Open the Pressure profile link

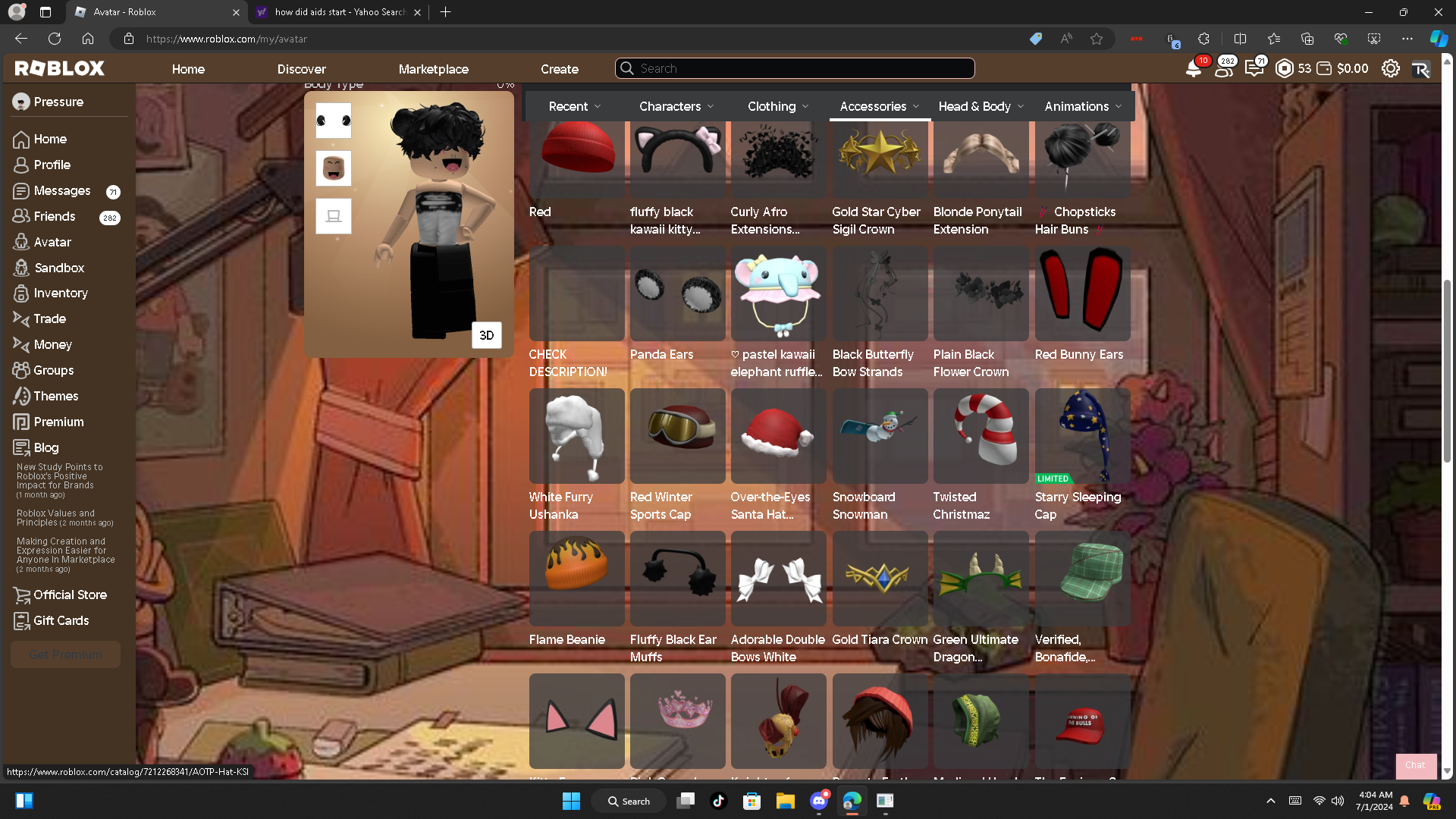tap(49, 102)
